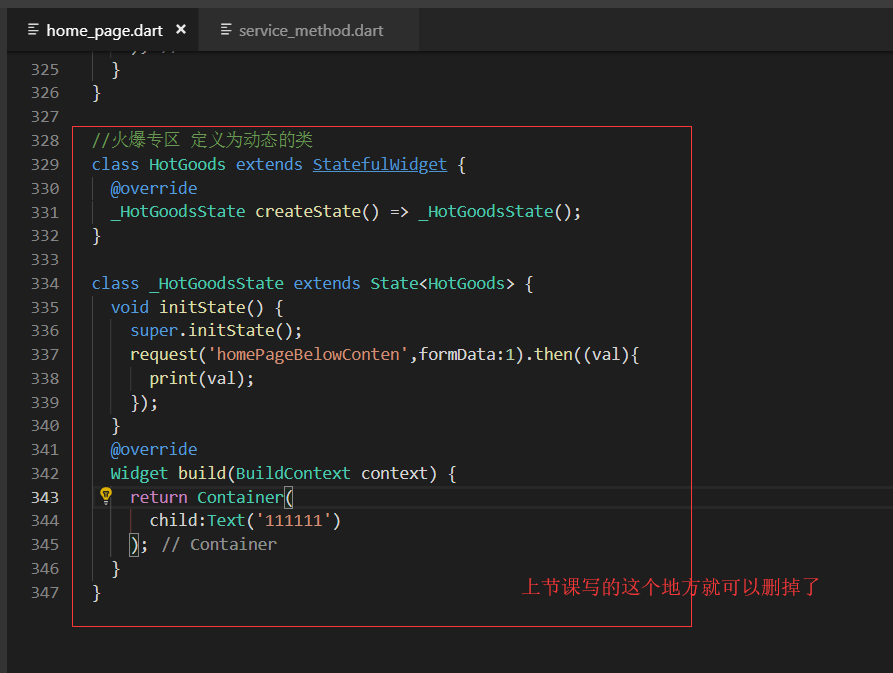
Task: Click the 'homePageBelowConten' string
Action: pyautogui.click(x=308, y=355)
